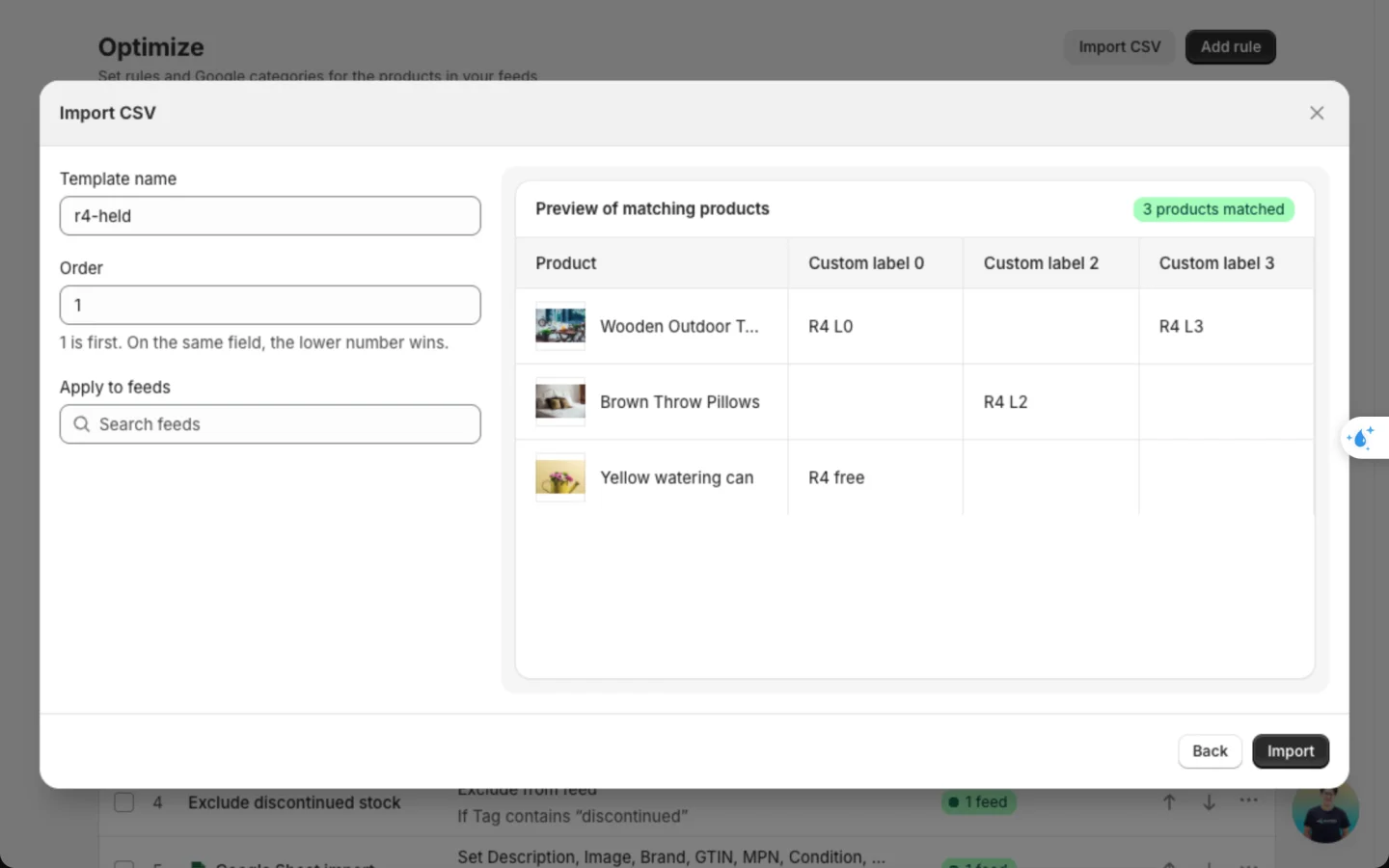
Task: Click 'Preview of matching products' heading
Action: tap(652, 208)
